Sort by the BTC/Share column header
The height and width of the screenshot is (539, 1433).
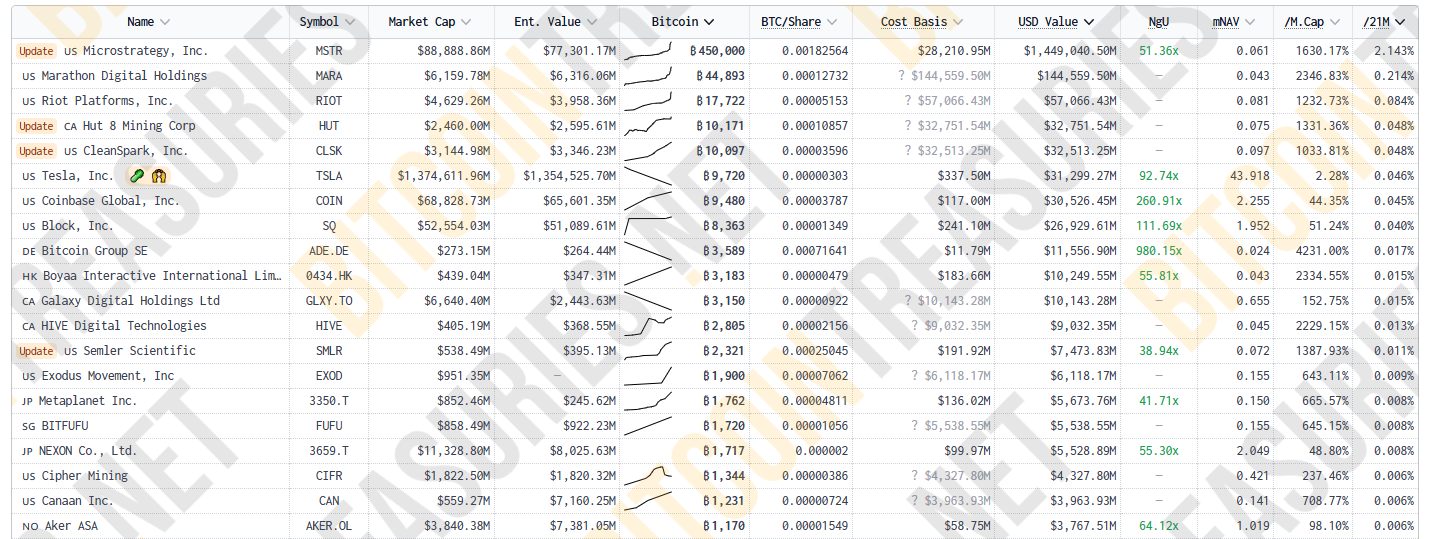tap(800, 21)
